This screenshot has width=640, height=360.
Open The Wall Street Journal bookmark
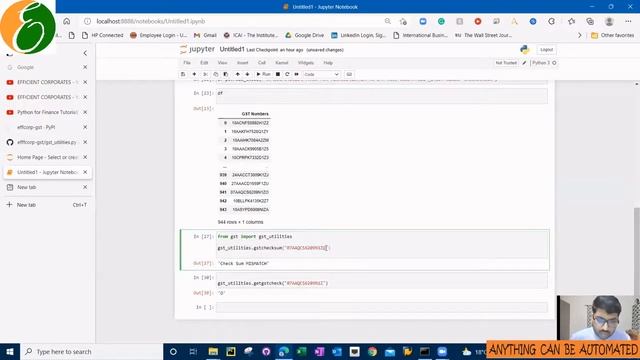coord(484,36)
